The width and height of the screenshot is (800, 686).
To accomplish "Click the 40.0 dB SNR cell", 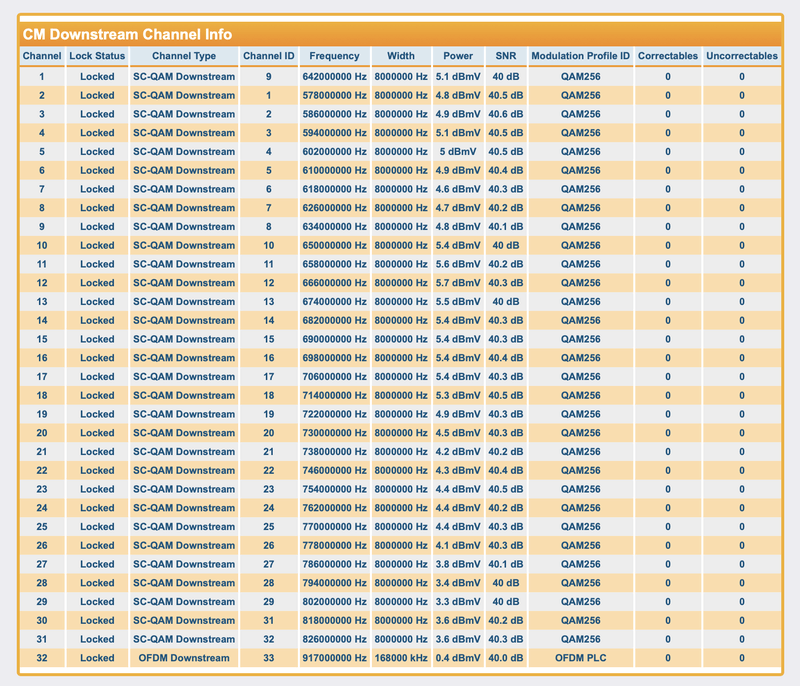I will [506, 658].
